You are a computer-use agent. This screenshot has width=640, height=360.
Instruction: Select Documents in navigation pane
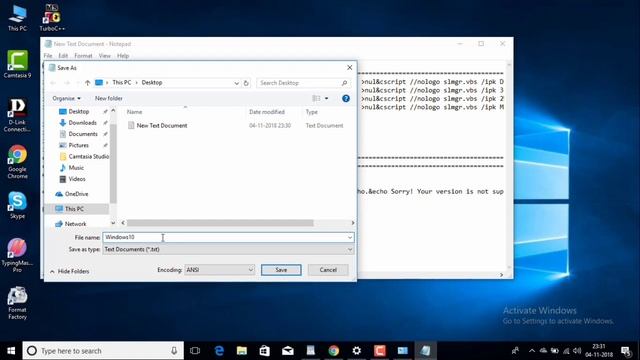[x=83, y=134]
